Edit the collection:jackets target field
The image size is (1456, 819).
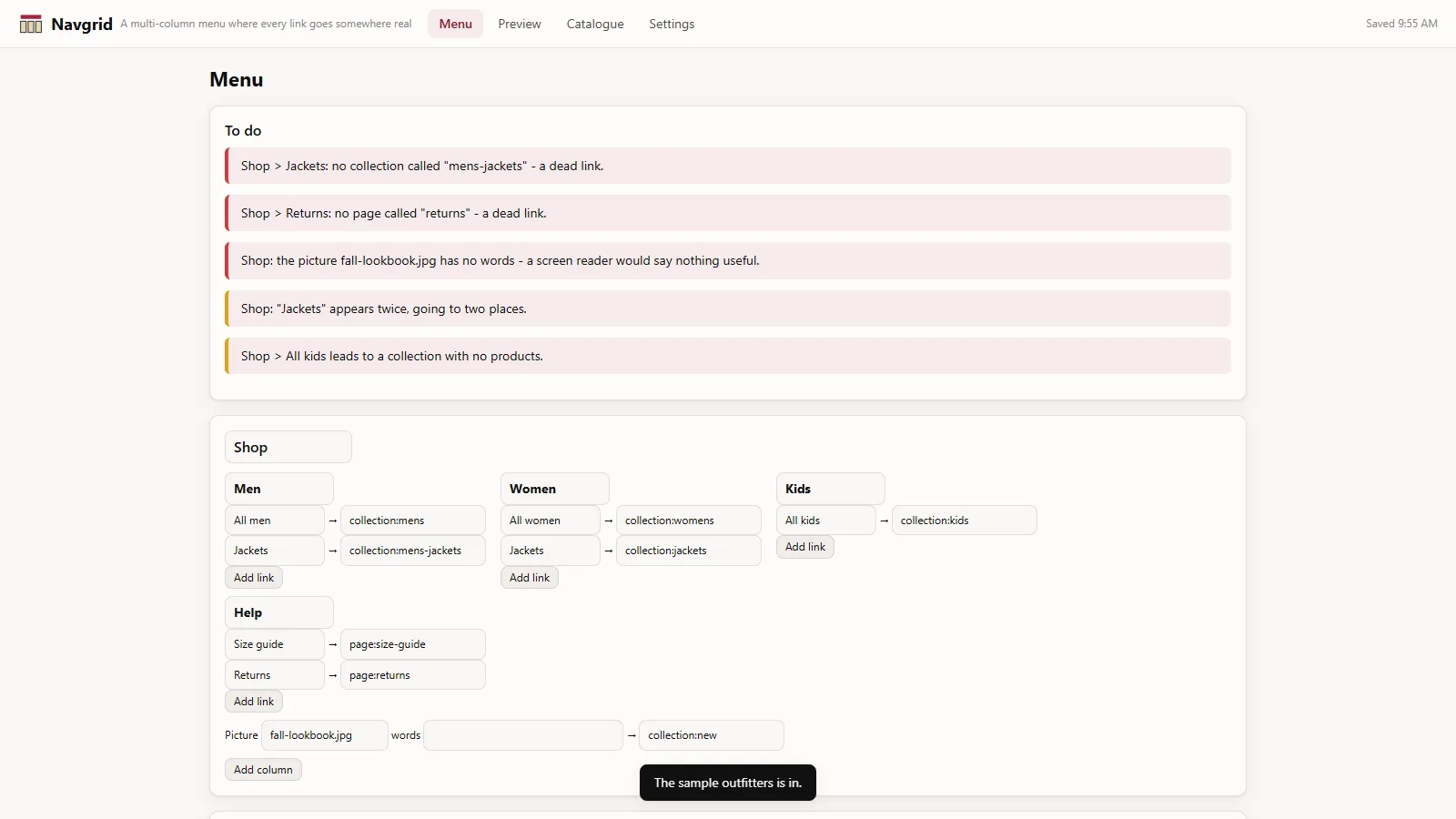click(x=688, y=551)
